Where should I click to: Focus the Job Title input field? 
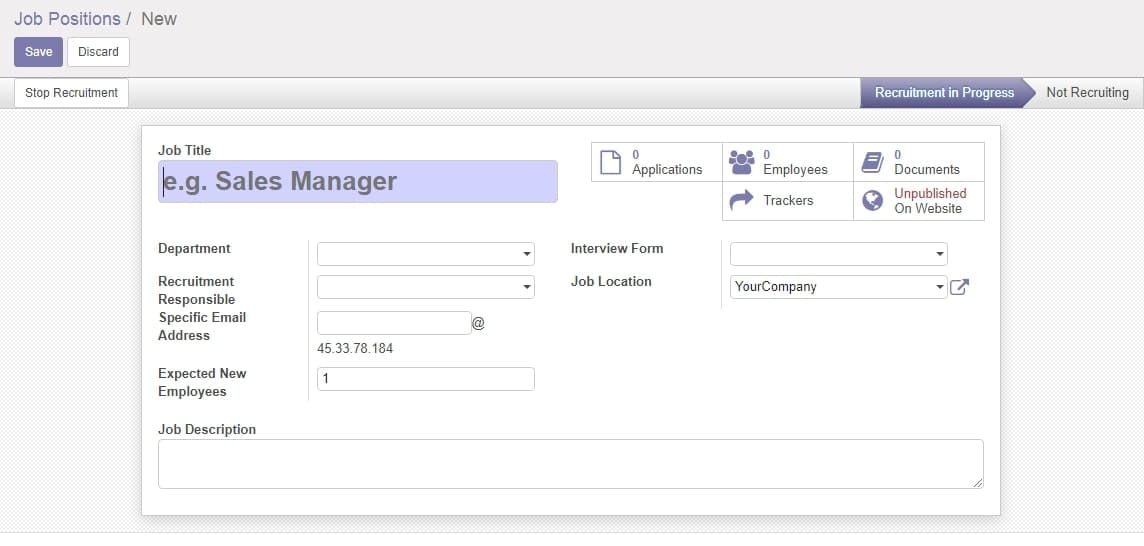358,181
